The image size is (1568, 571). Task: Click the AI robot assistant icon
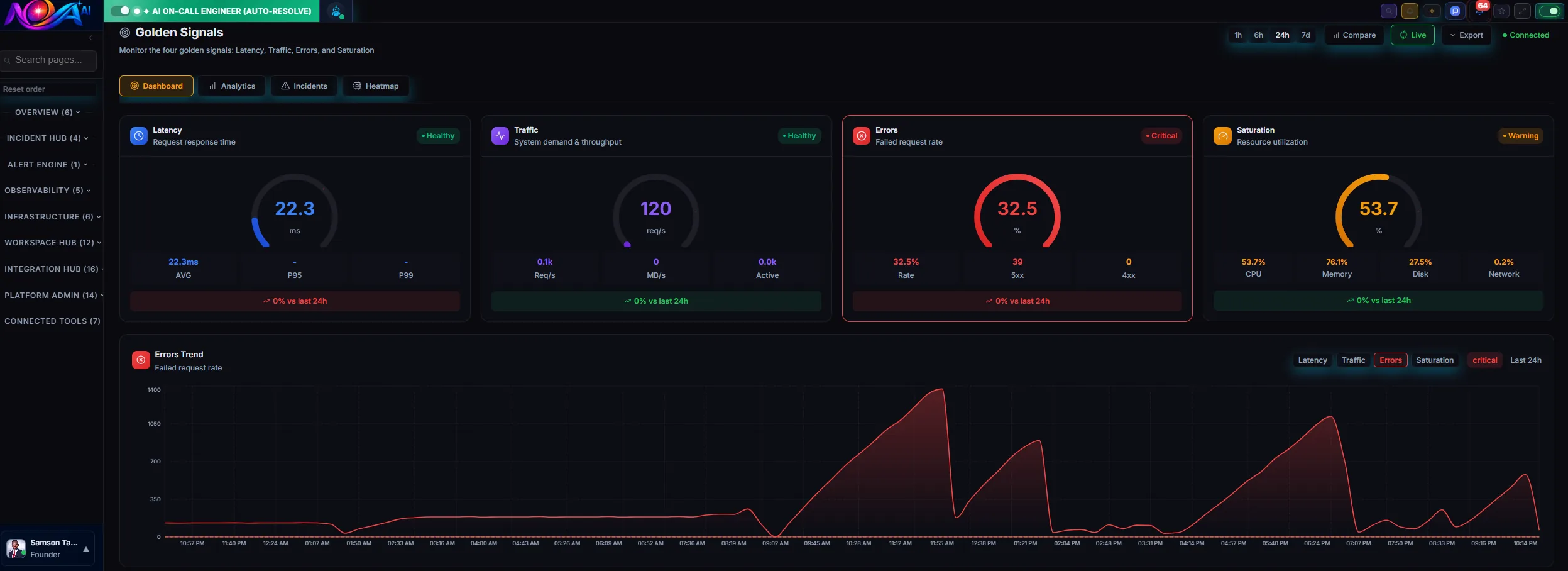tap(336, 11)
